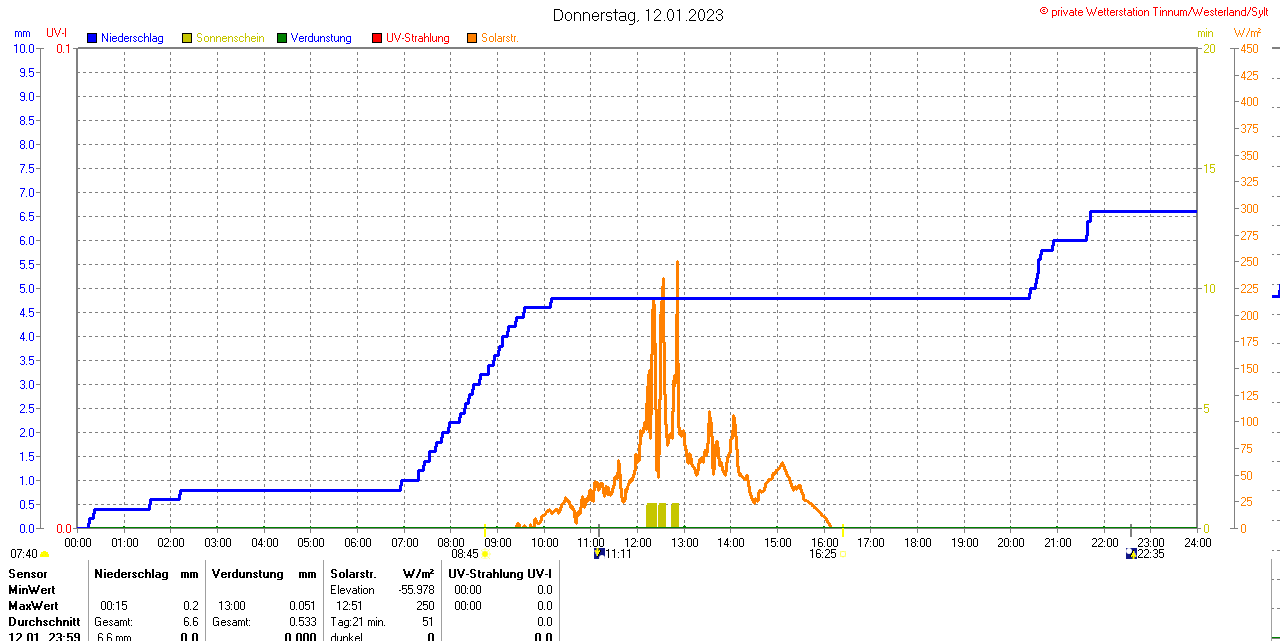Screen dimensions: 1280x641
Task: Click the moon icon next to 22:35
Action: [1130, 553]
